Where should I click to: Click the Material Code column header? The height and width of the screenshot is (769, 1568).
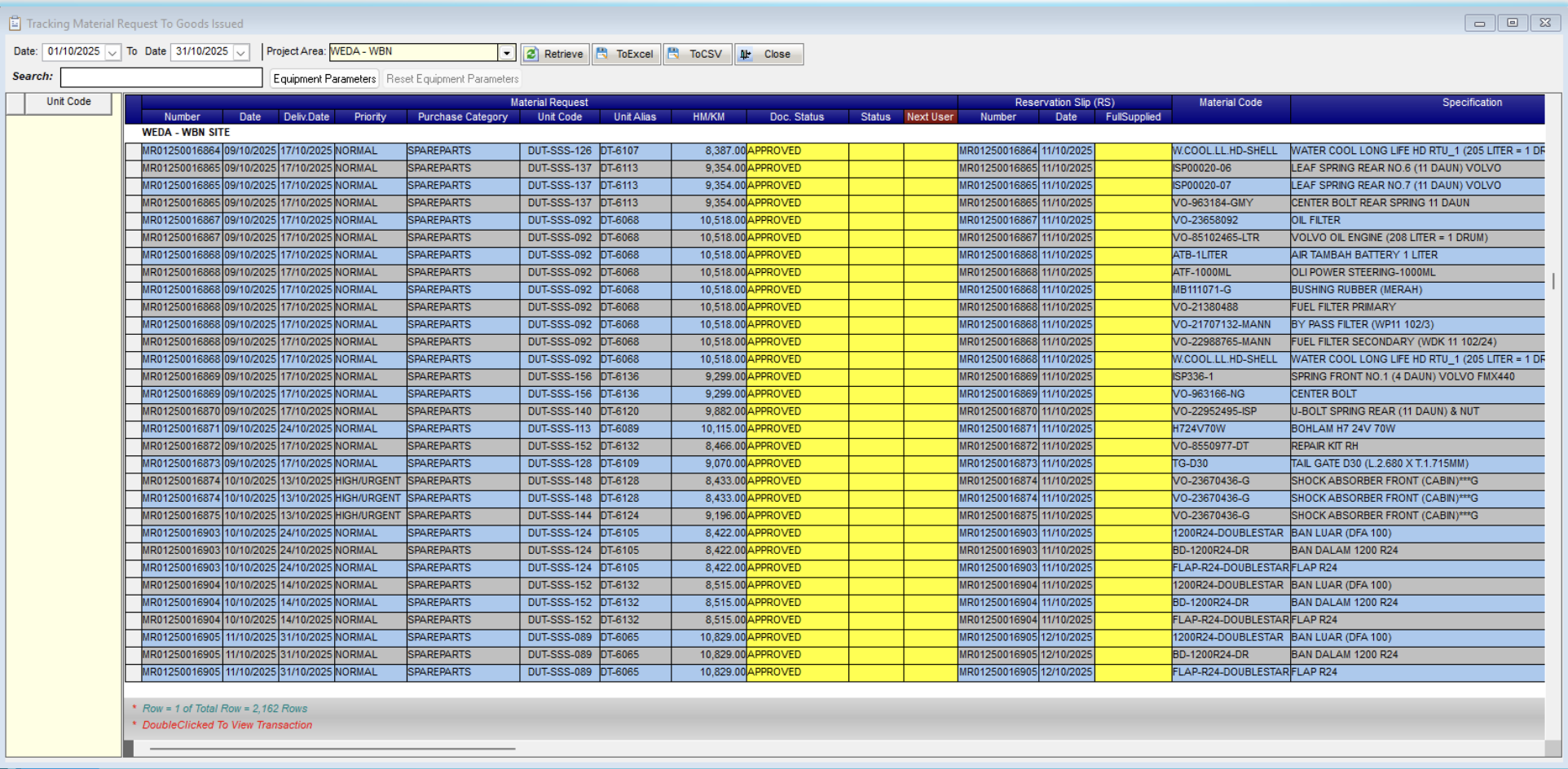tap(1231, 103)
